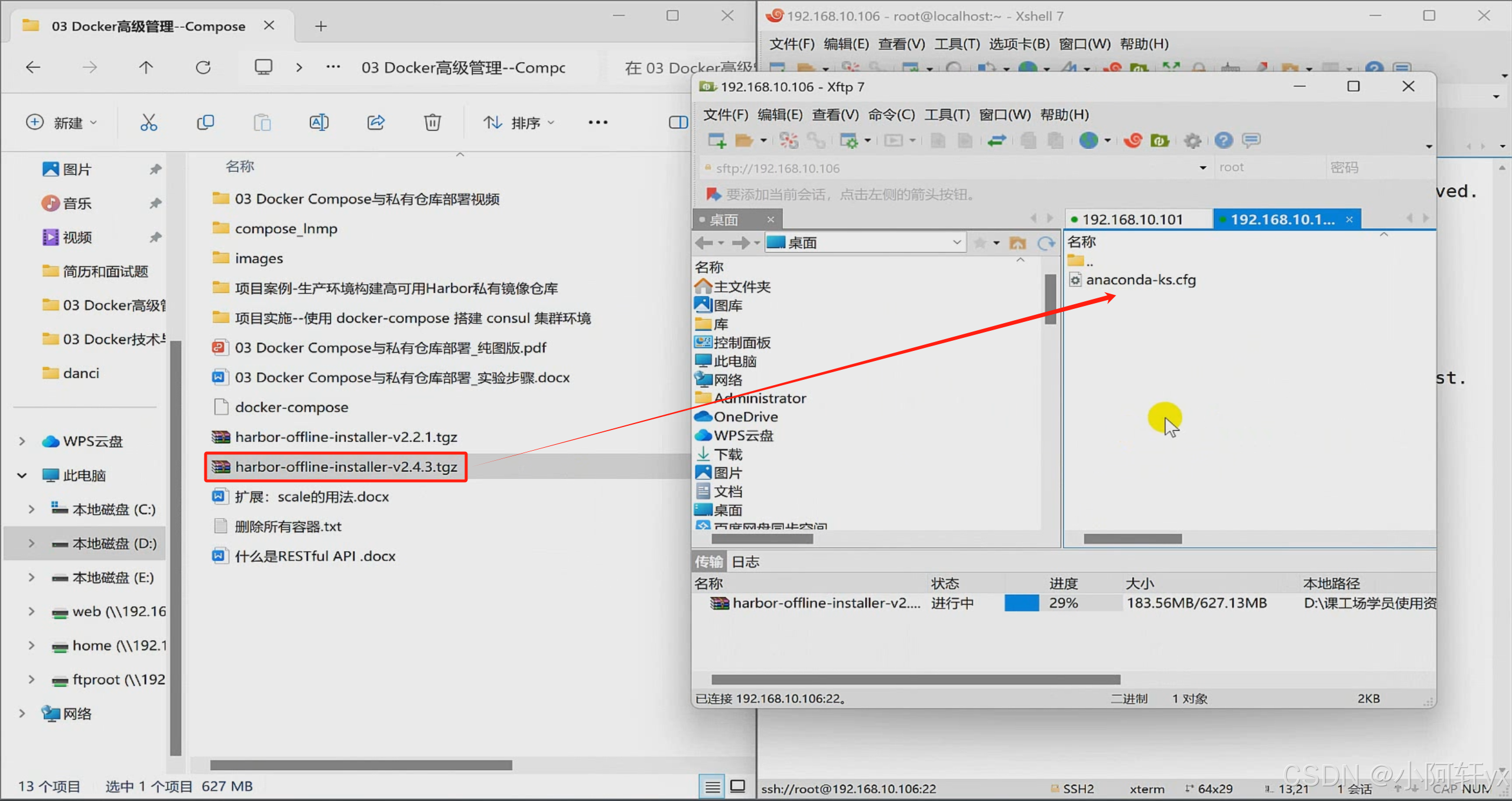Viewport: 1512px width, 801px height.
Task: Sort by 名称 column header in File Explorer
Action: (x=239, y=167)
